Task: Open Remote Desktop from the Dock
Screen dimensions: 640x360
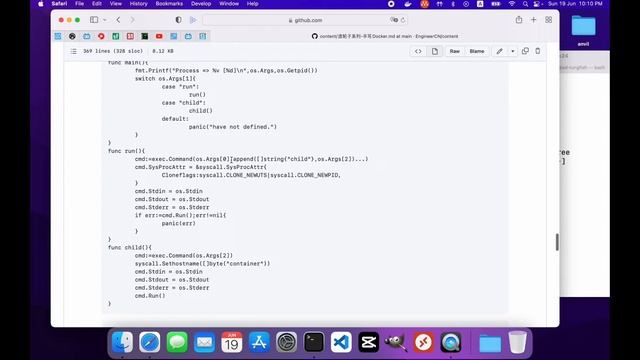Action: coord(423,342)
